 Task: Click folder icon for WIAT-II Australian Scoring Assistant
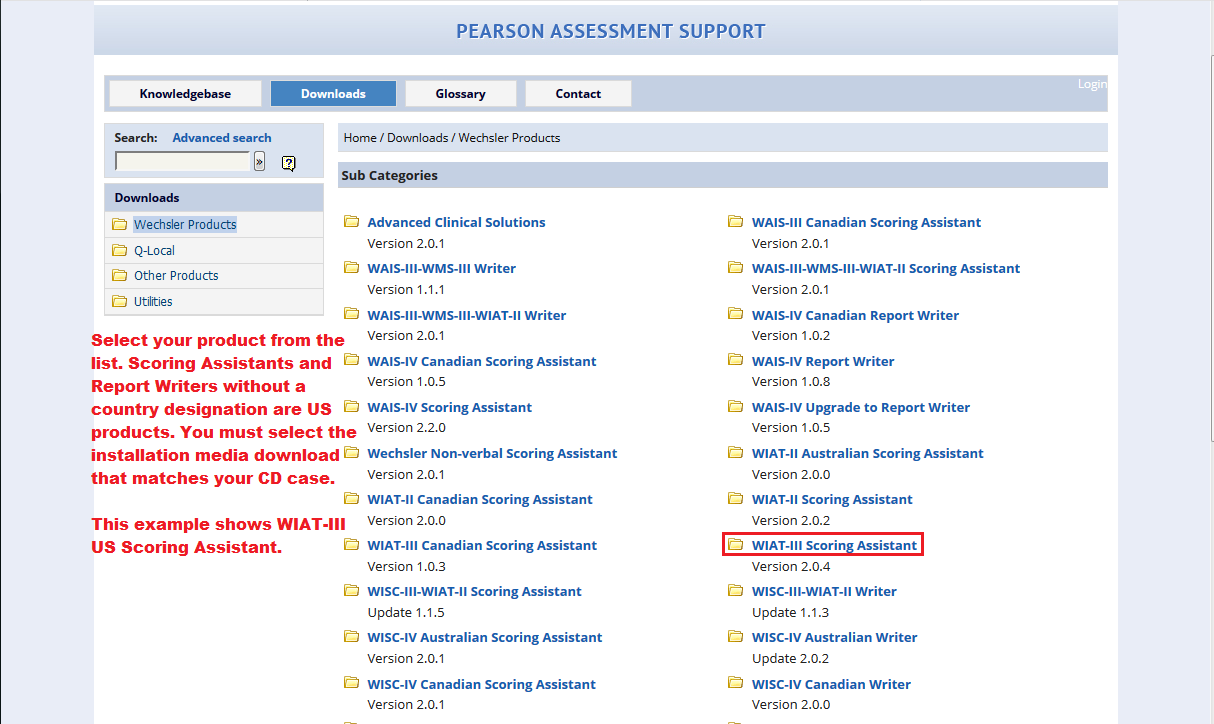pos(736,453)
